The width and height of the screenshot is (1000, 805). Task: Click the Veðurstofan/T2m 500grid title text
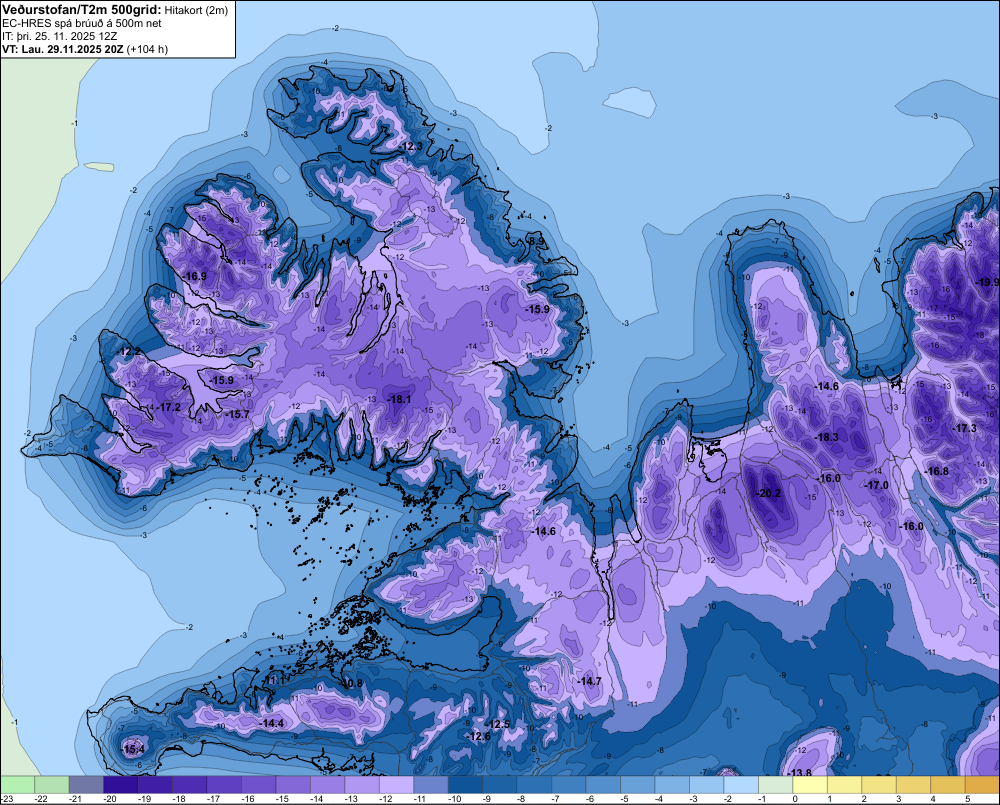(82, 9)
